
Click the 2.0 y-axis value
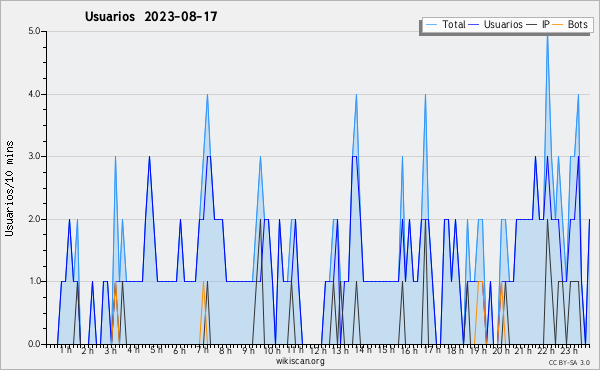click(x=34, y=219)
